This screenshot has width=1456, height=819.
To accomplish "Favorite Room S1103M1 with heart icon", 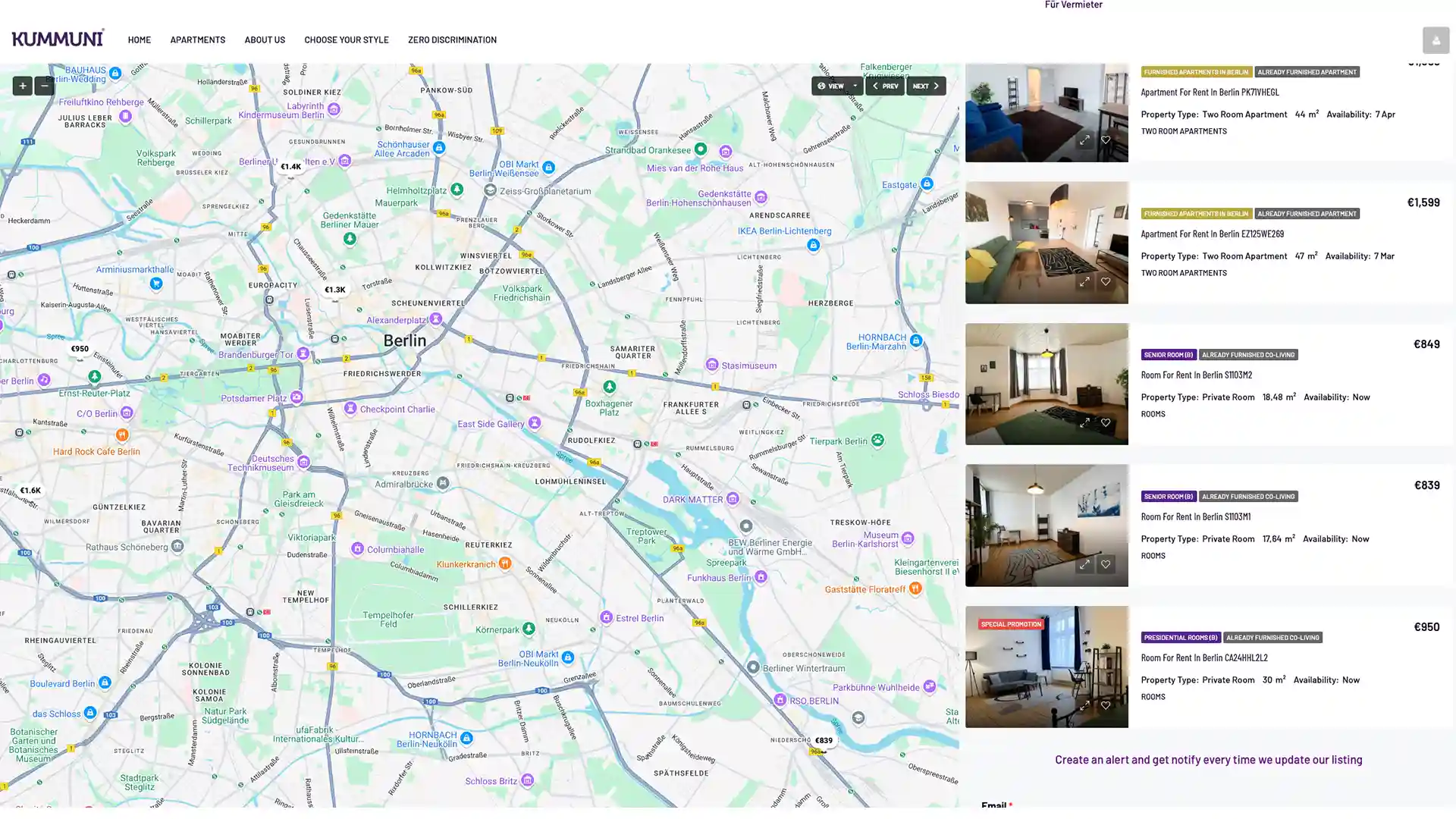I will (x=1106, y=565).
